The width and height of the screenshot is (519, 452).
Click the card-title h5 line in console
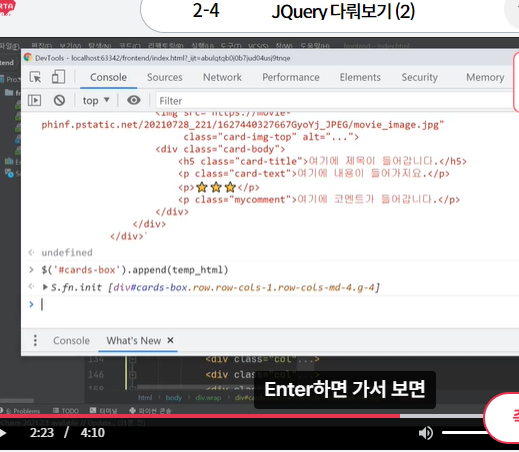322,161
